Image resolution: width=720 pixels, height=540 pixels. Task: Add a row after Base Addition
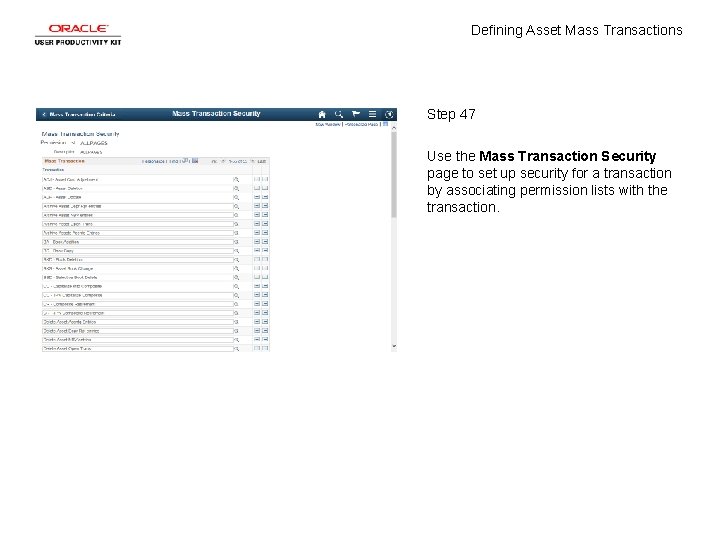pyautogui.click(x=257, y=242)
